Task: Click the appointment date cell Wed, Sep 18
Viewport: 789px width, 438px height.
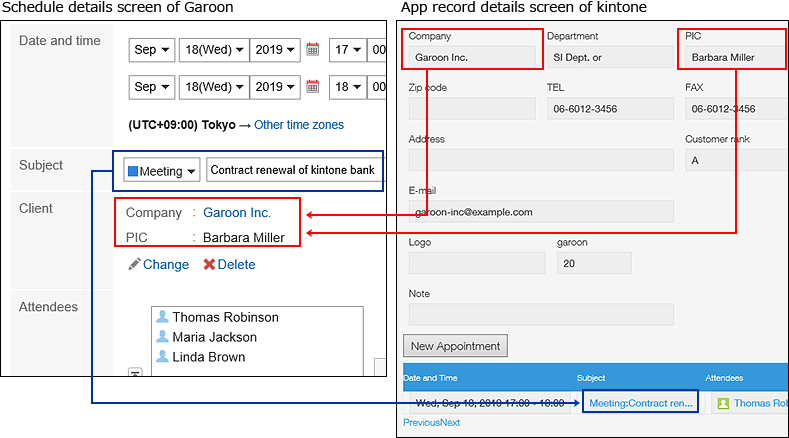Action: 489,403
